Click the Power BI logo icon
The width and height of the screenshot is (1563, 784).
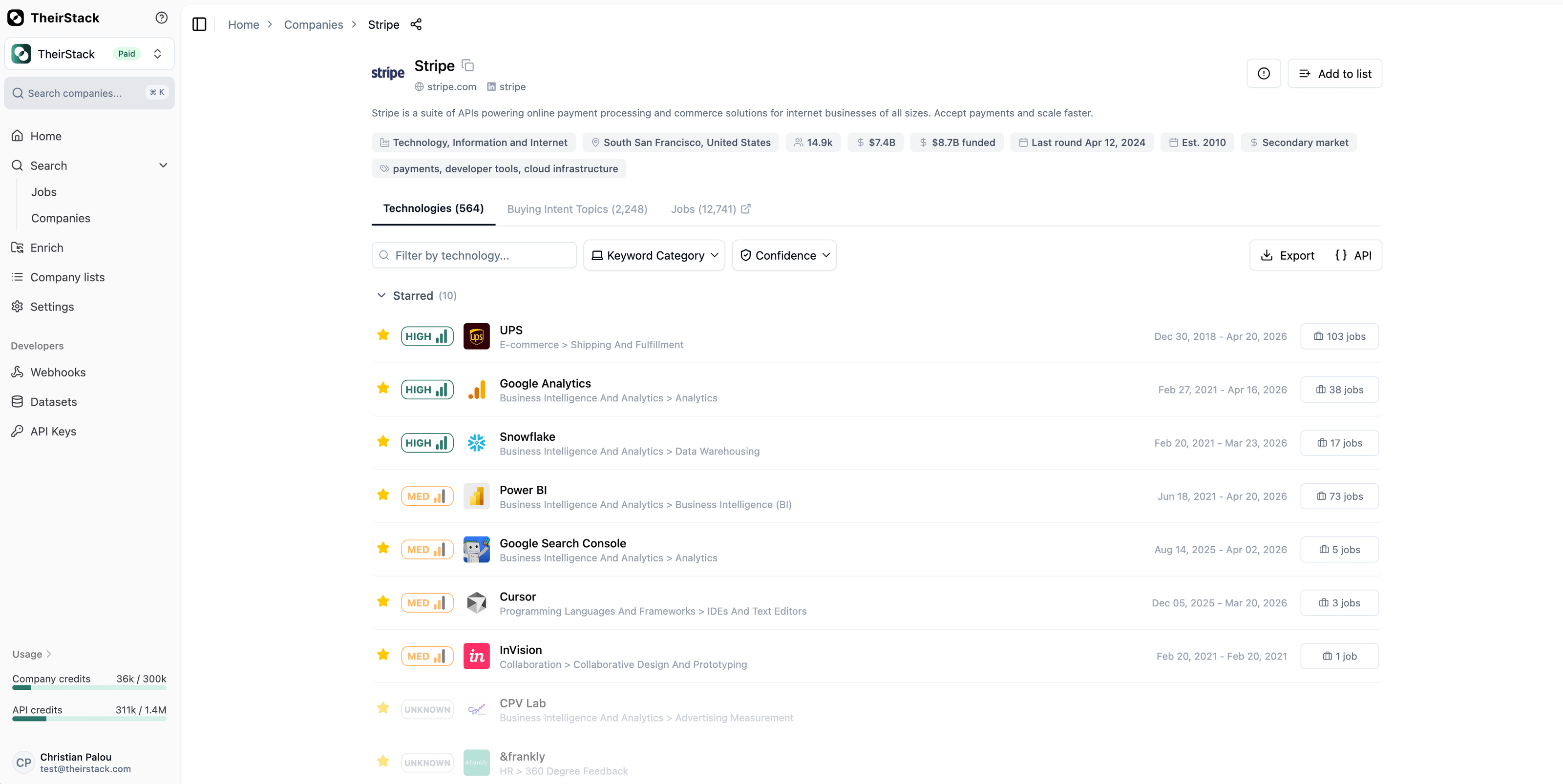[x=476, y=496]
